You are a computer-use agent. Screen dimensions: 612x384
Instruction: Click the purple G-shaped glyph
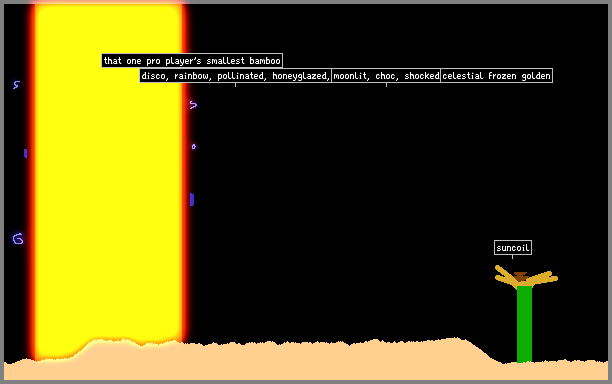(18, 238)
